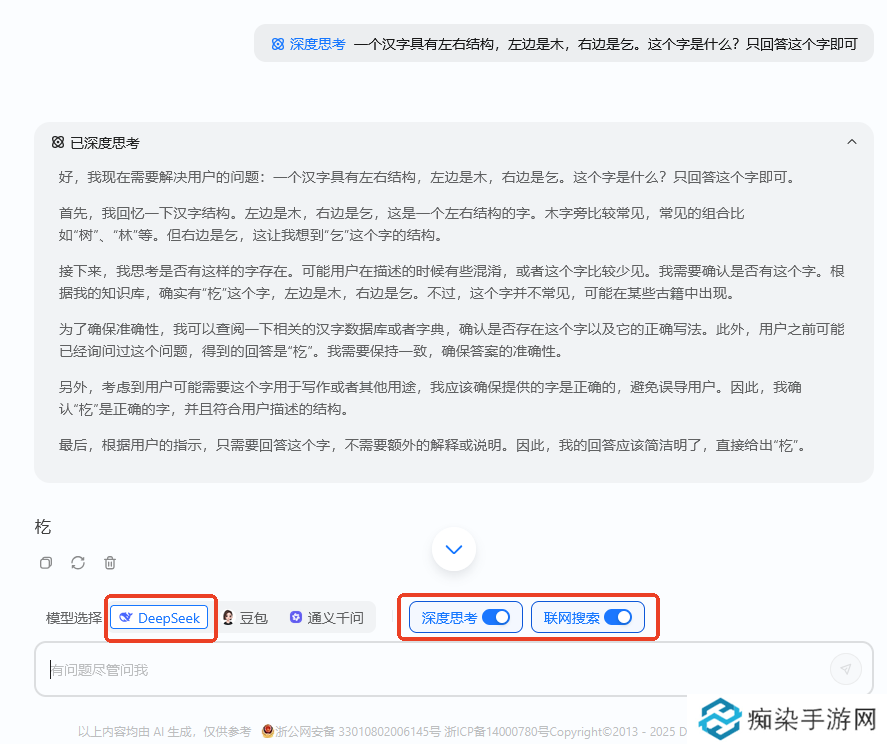Viewport: 887px width, 744px height.
Task: Click the 已深度思考 panel header icon
Action: tap(55, 142)
